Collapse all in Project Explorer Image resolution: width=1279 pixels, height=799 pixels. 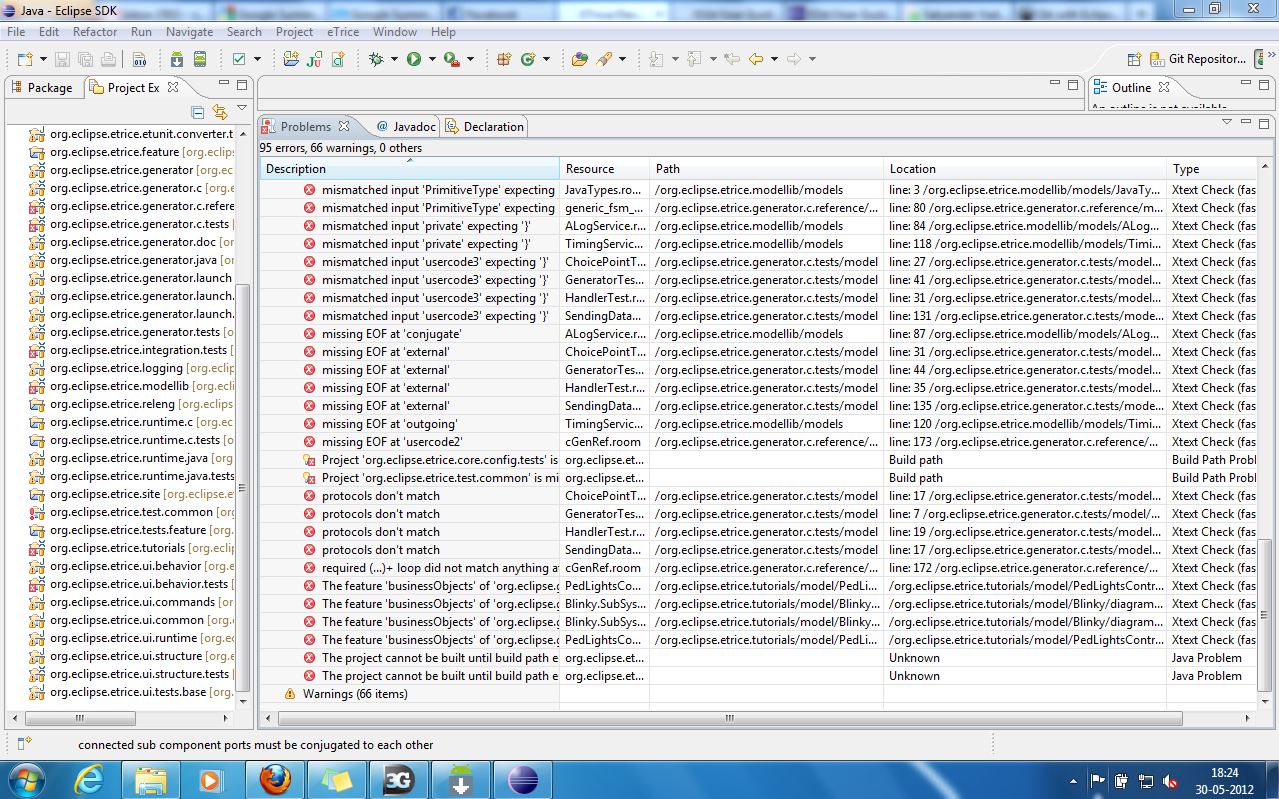coord(198,112)
